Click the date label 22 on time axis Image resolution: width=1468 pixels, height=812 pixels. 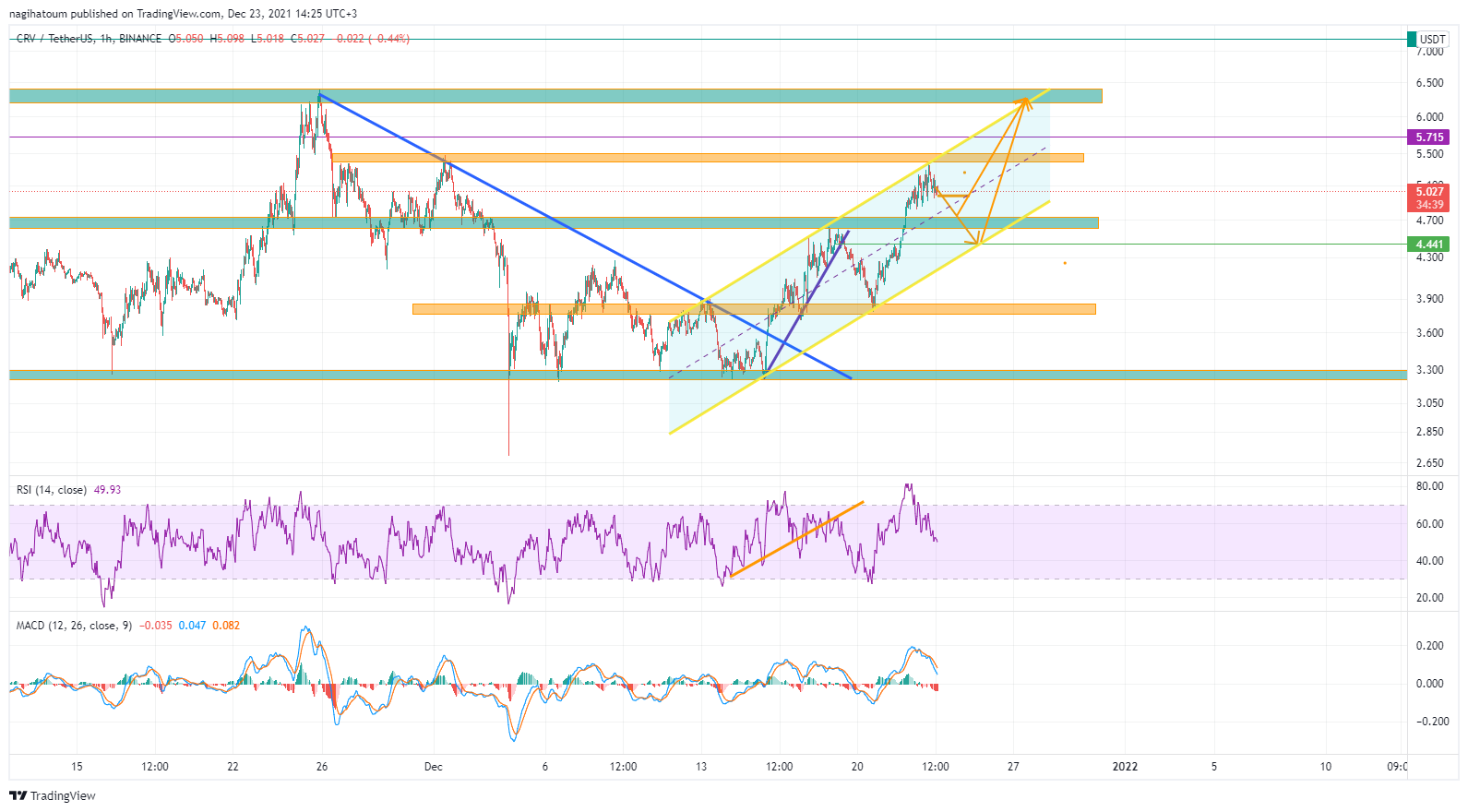pyautogui.click(x=233, y=767)
